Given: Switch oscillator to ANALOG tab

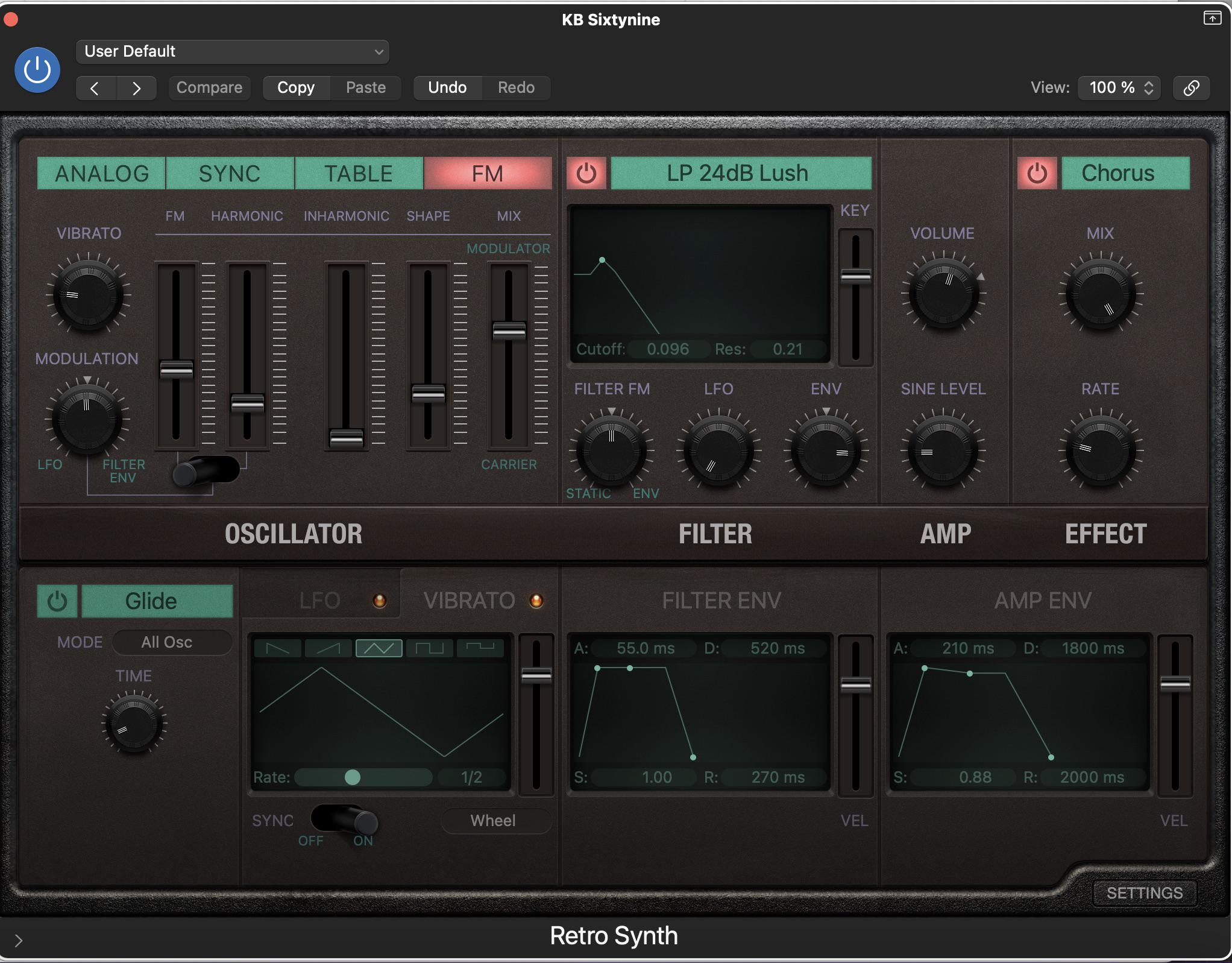Looking at the screenshot, I should 101,174.
